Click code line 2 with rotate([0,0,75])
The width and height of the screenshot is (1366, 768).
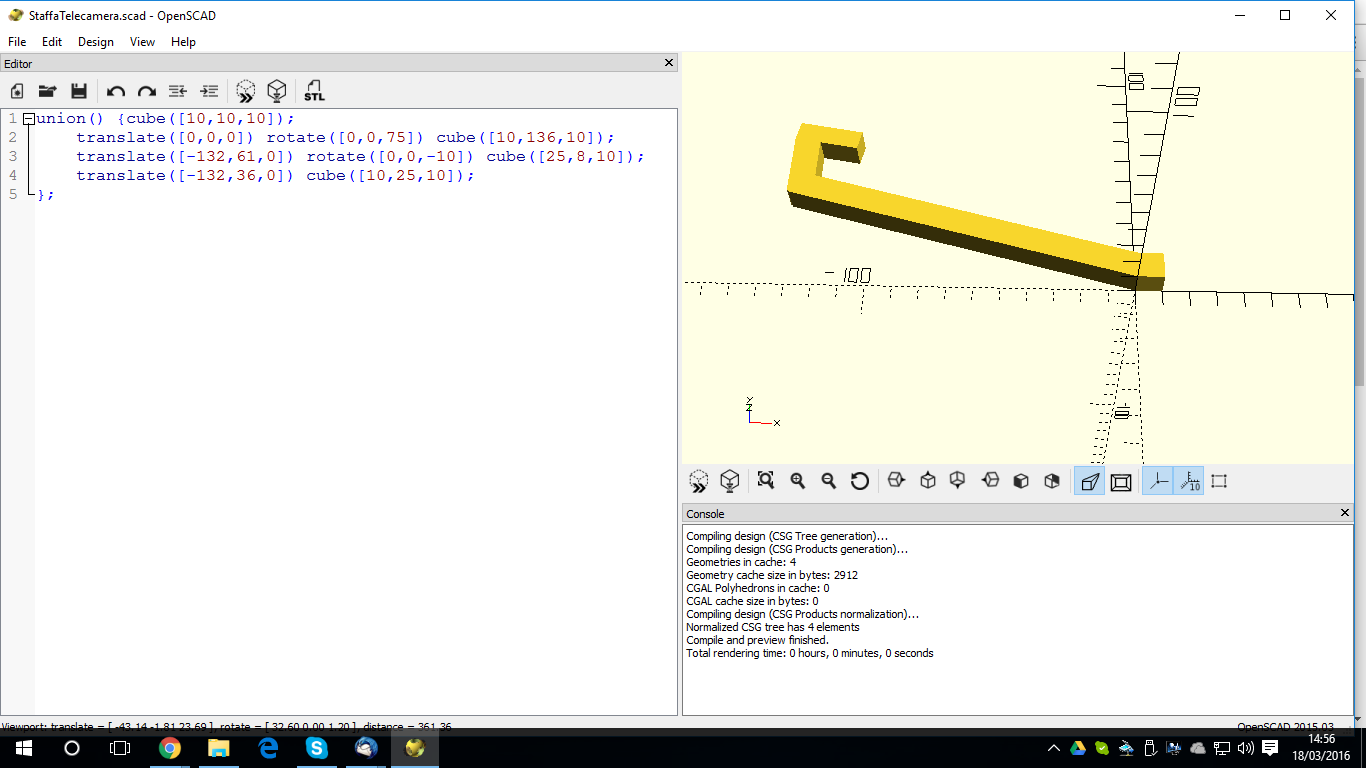(345, 138)
